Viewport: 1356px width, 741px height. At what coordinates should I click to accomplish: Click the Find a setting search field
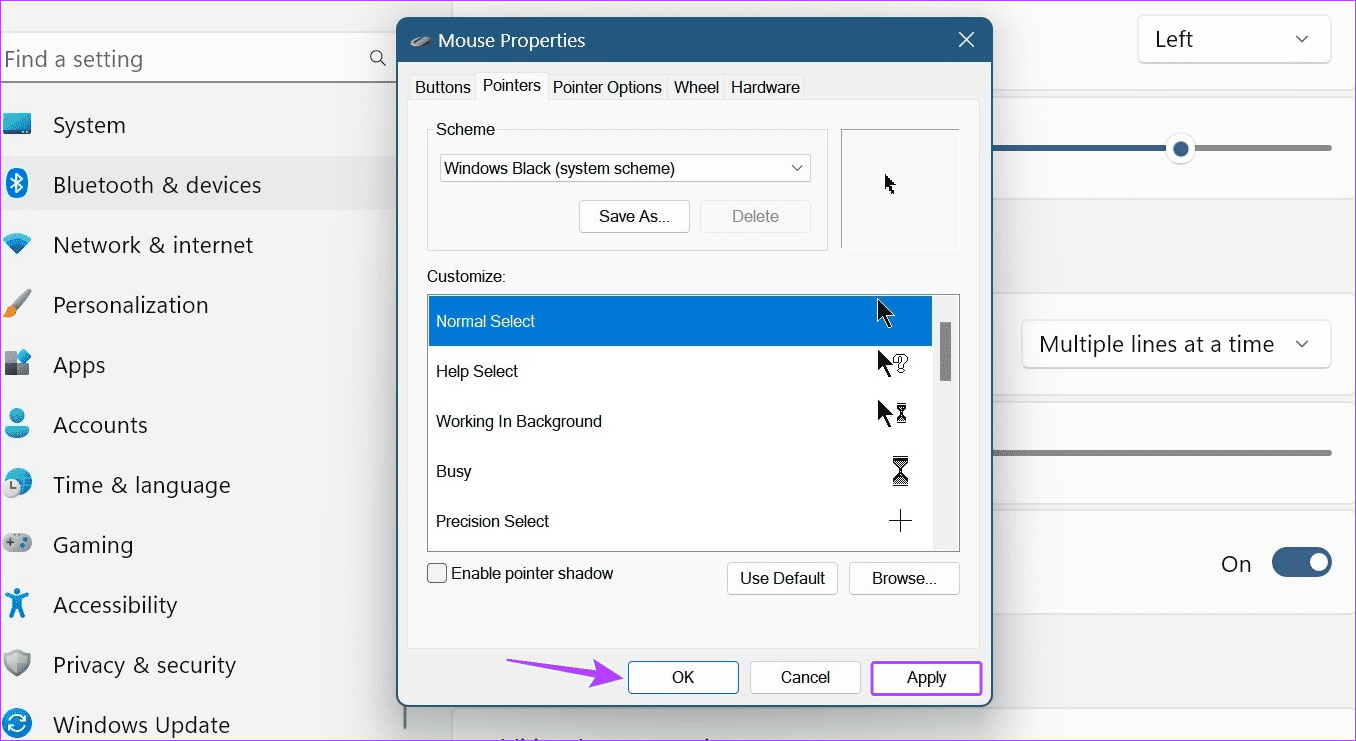click(197, 59)
